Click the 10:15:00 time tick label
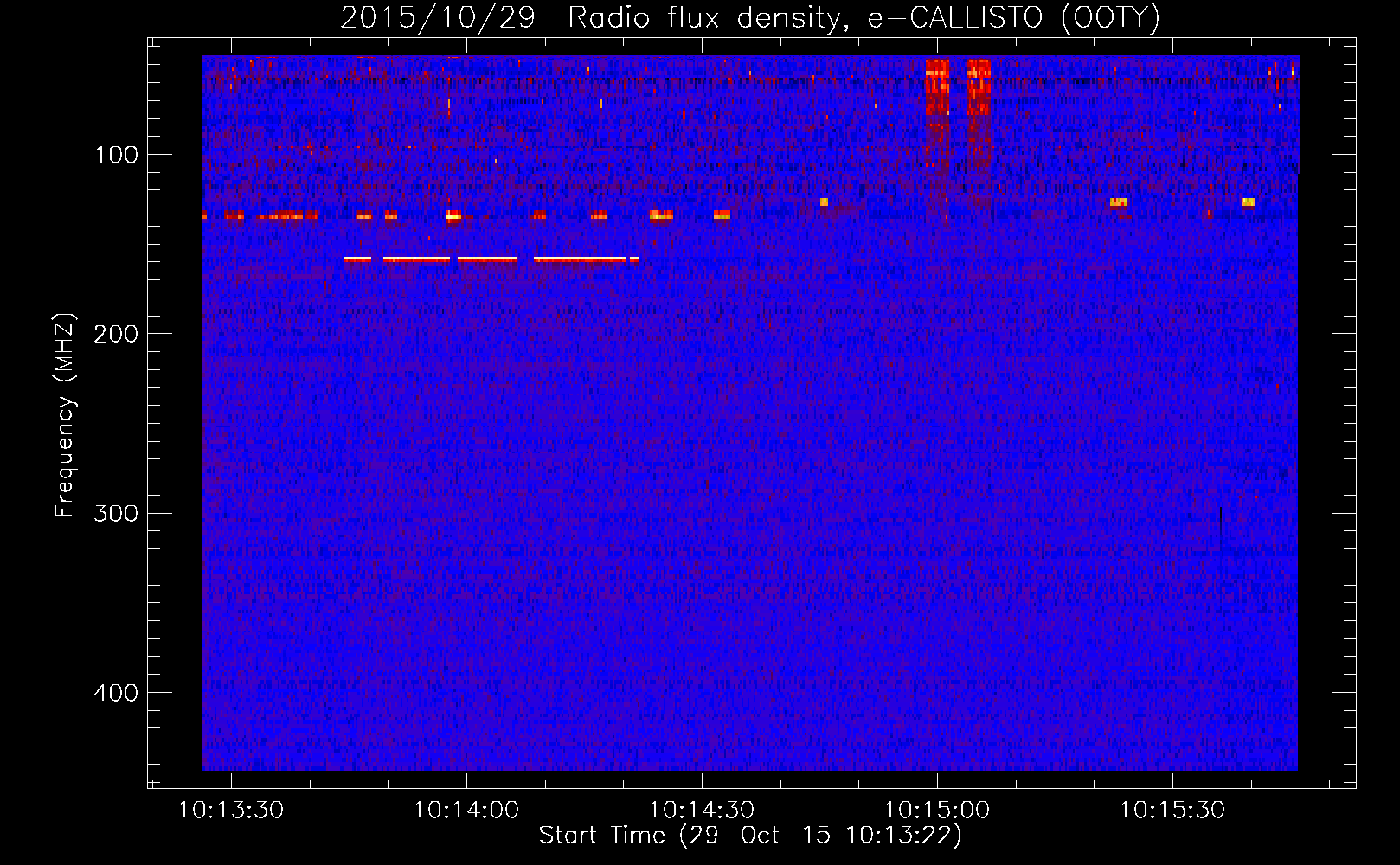Image resolution: width=1400 pixels, height=865 pixels. (x=937, y=810)
